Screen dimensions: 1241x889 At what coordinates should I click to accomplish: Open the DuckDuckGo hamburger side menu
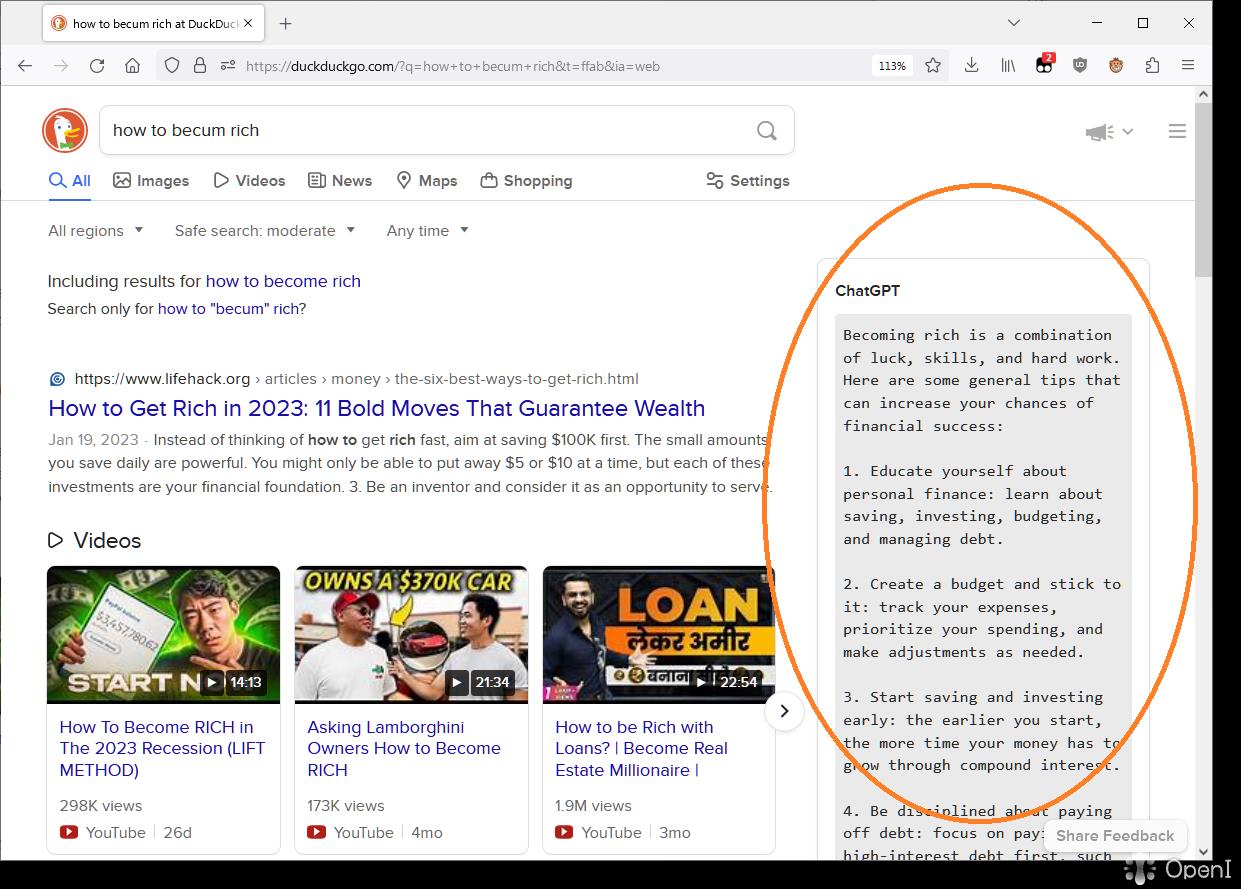pos(1177,131)
